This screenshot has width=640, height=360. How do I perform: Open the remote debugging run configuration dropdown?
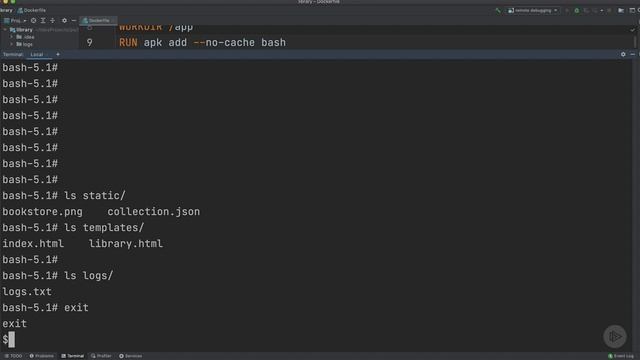tap(533, 11)
